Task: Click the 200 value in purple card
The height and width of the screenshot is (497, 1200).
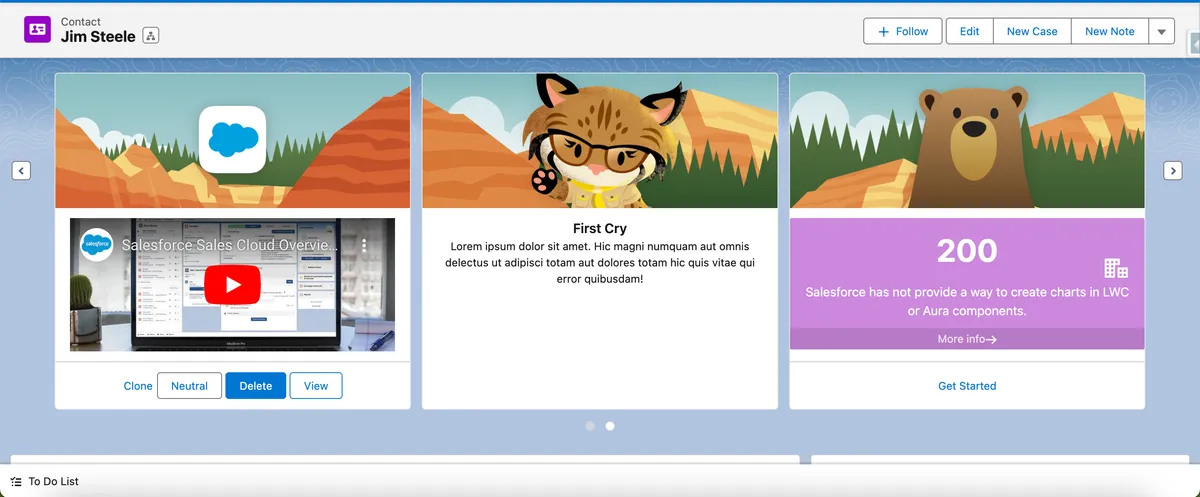Action: 967,251
